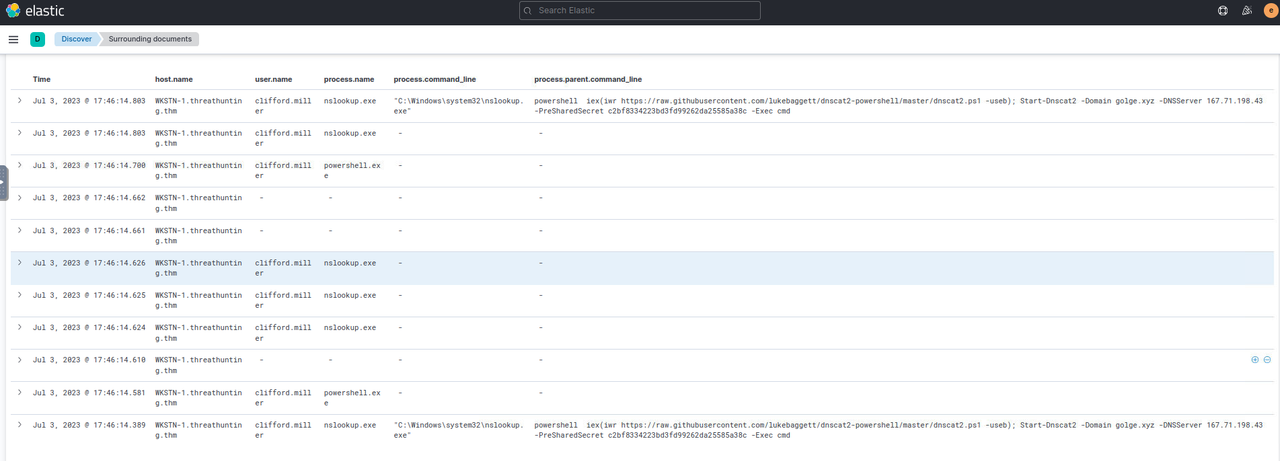Expand the 17:46:14.610 document row
The width and height of the screenshot is (1280, 461).
(x=19, y=359)
